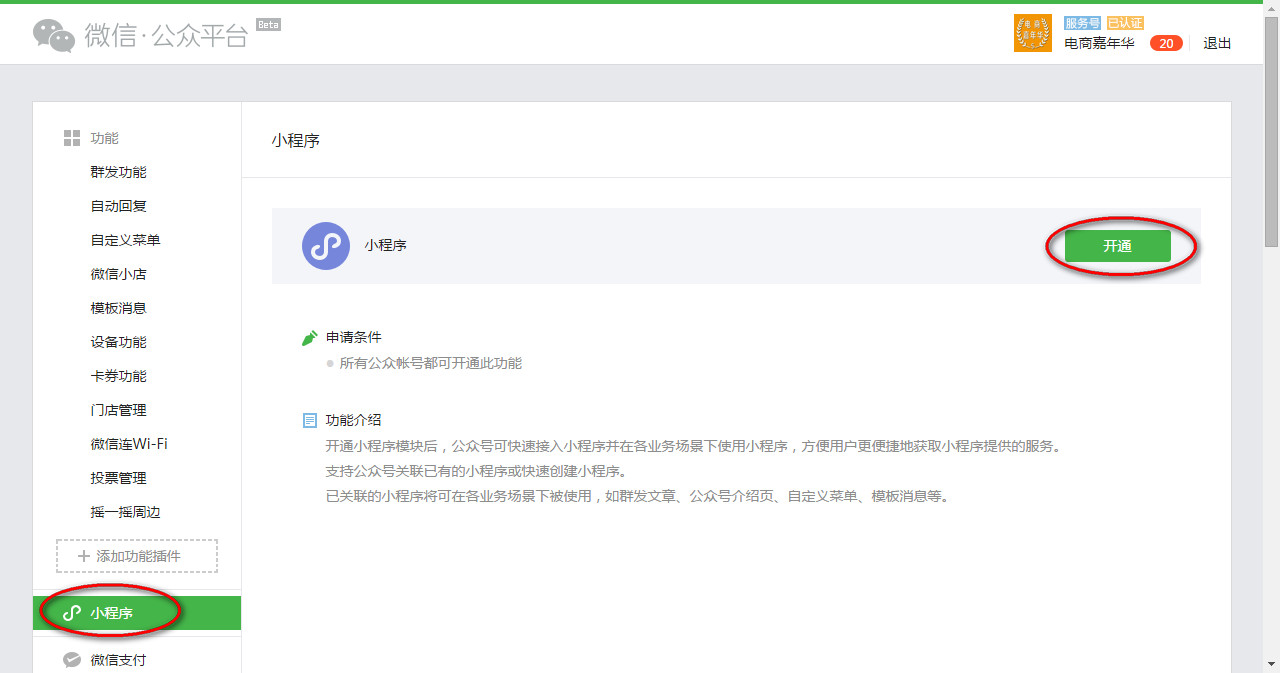Open 微信连Wi-Fi menu item
Screen dimensions: 1280x673
(129, 444)
